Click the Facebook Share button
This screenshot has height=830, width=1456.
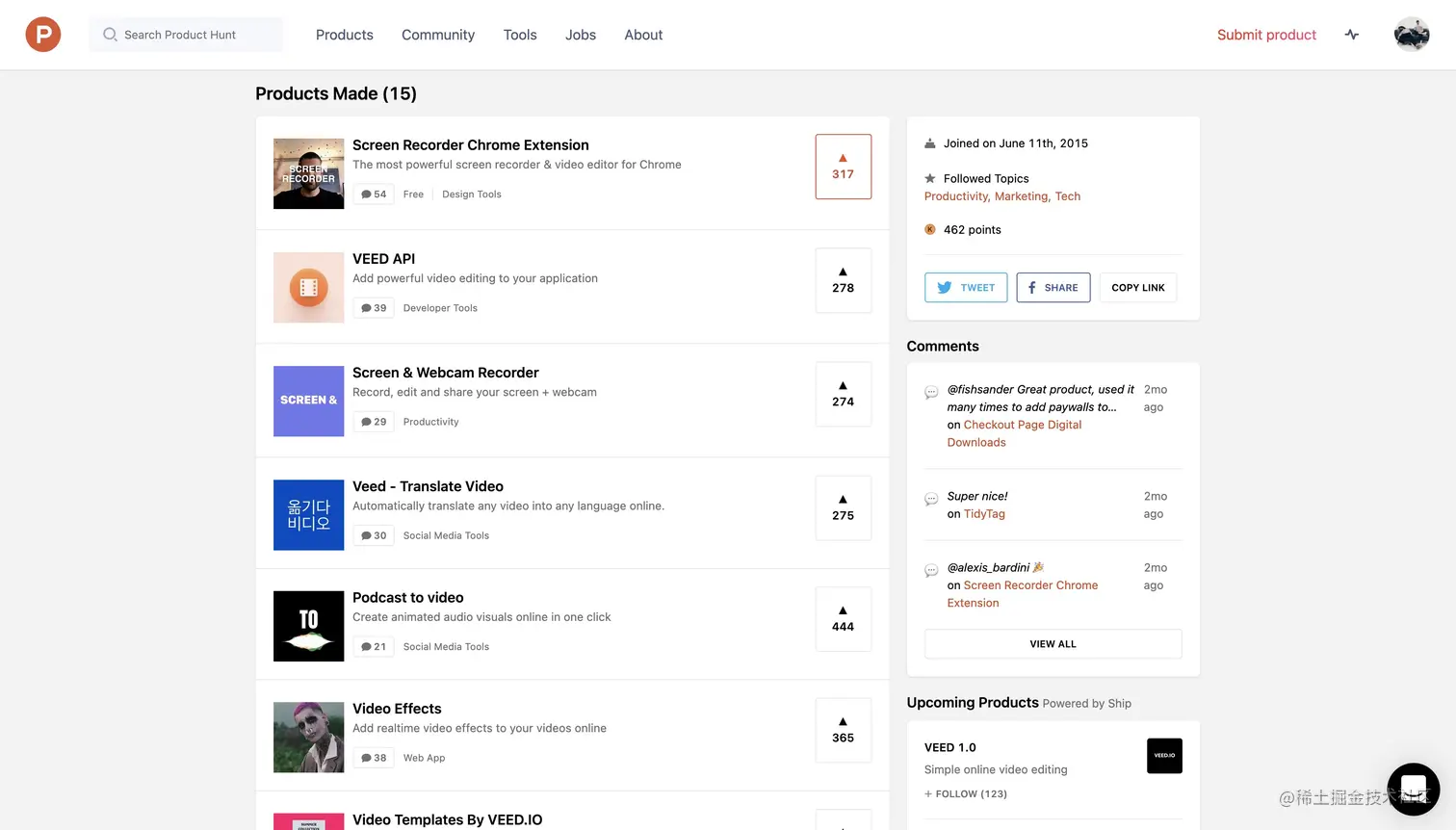tap(1053, 288)
